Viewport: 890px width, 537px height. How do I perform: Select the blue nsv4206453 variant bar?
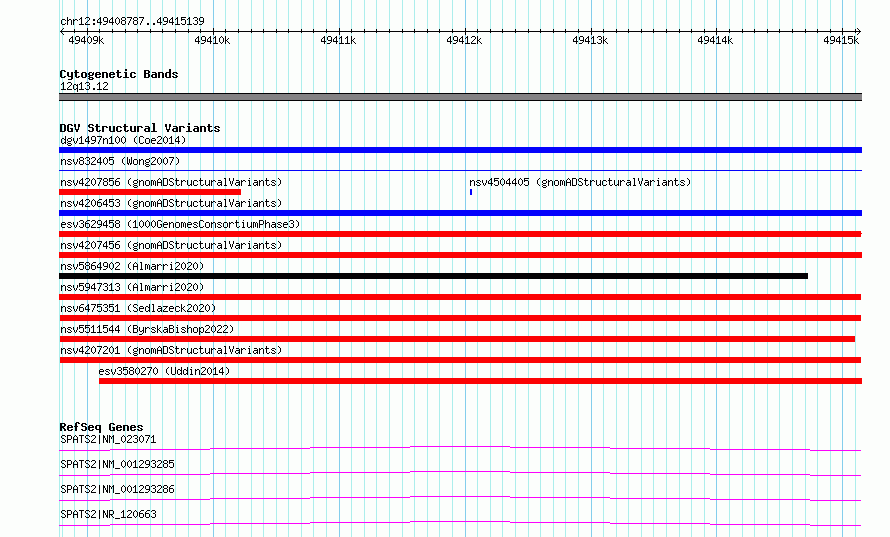pyautogui.click(x=460, y=213)
